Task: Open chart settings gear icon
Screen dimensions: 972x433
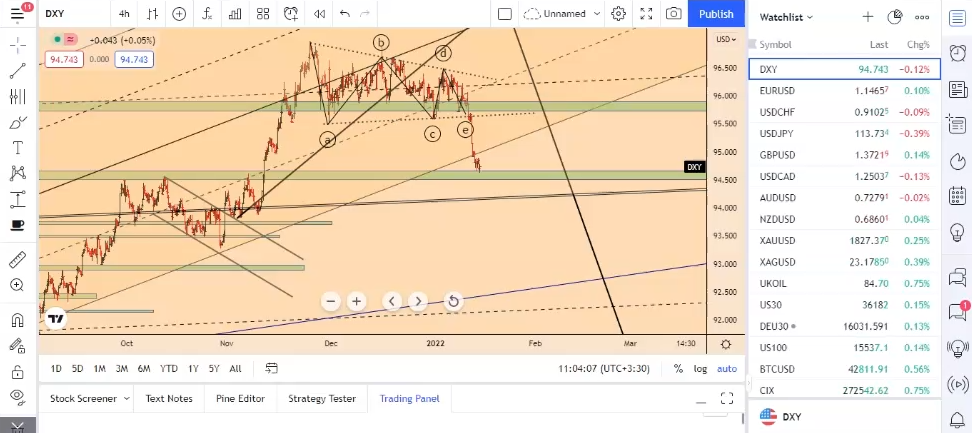Action: (x=619, y=14)
